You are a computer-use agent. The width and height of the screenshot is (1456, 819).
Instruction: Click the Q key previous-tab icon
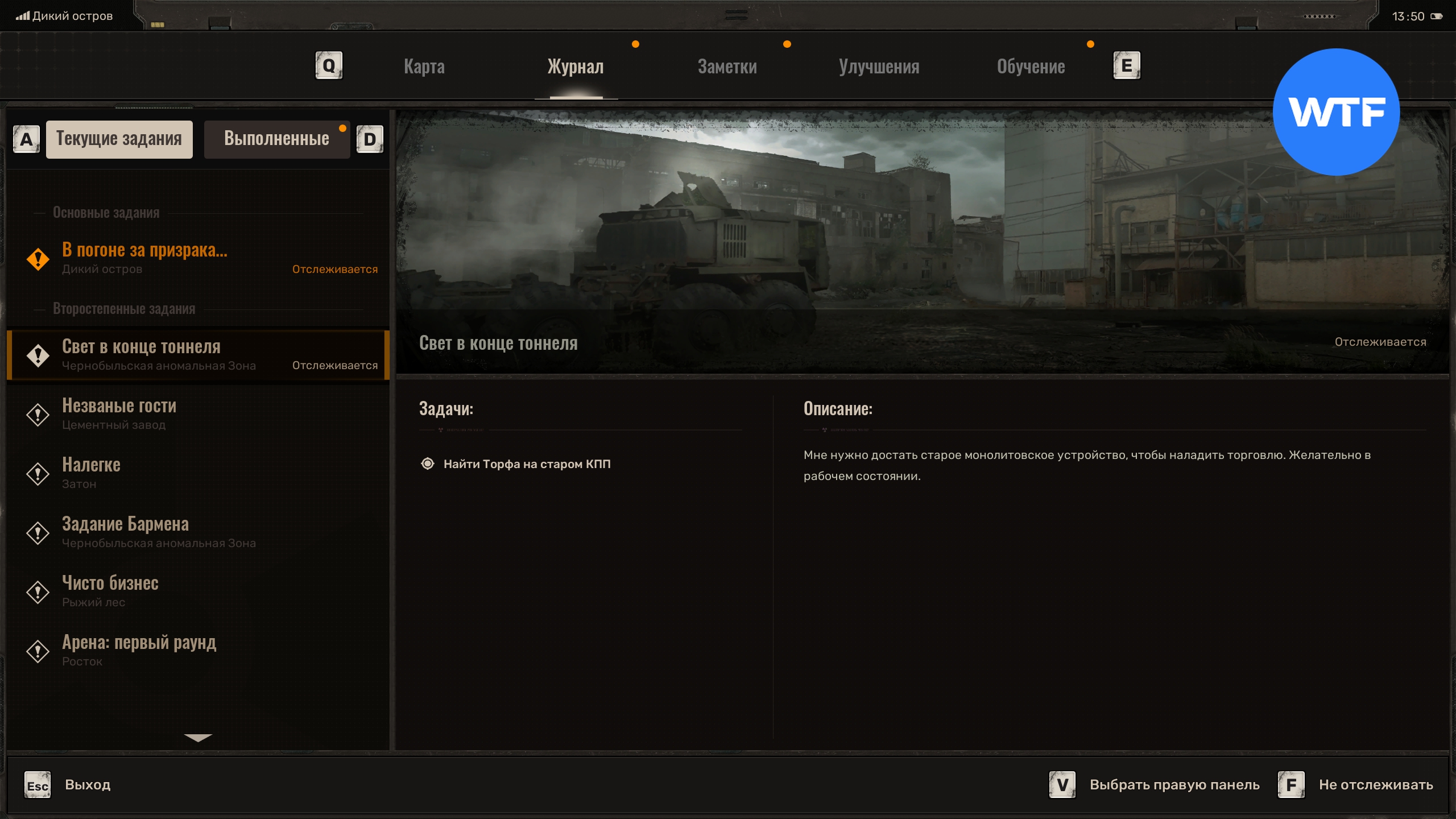coord(329,66)
